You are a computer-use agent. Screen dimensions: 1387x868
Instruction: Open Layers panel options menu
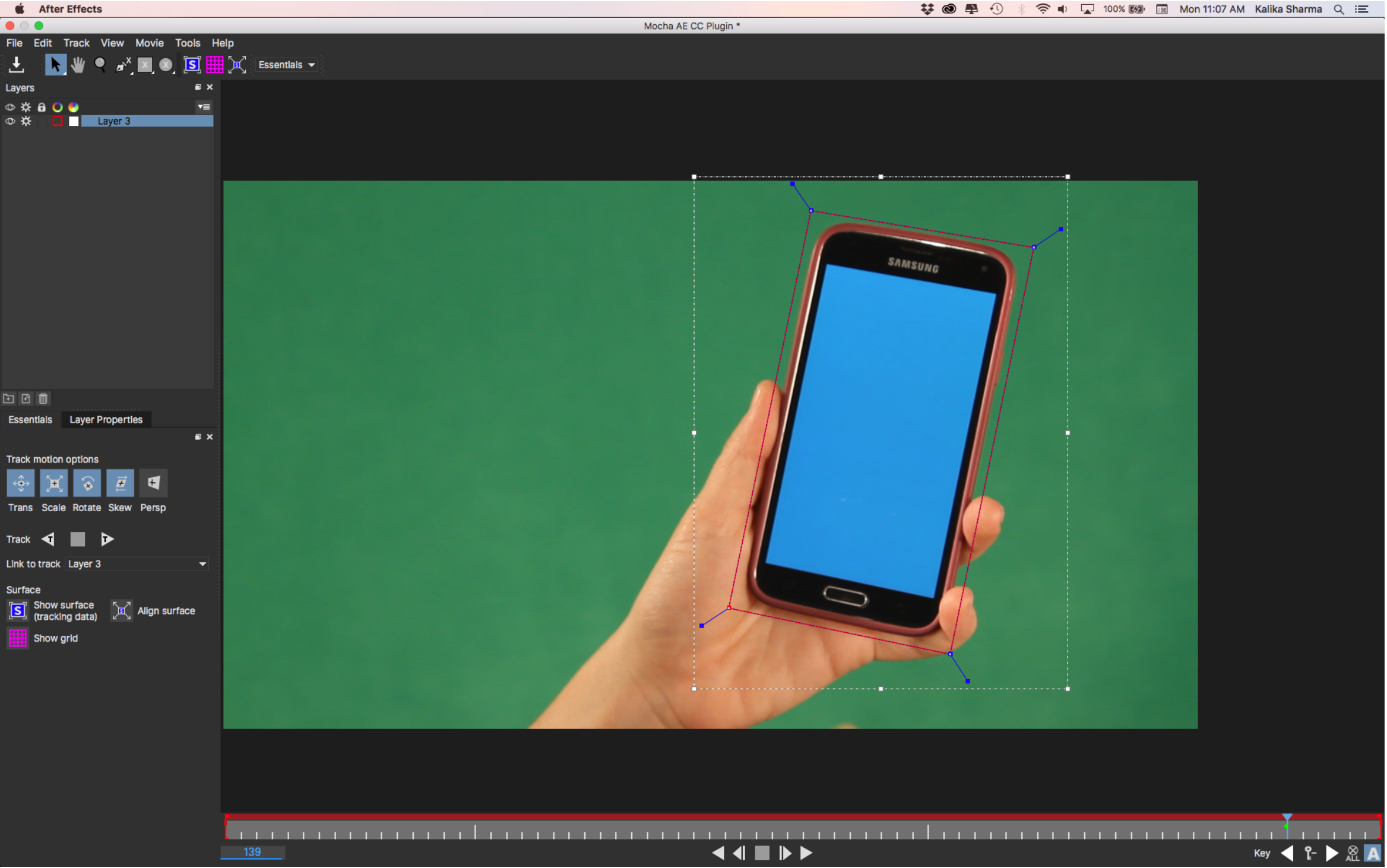(204, 107)
